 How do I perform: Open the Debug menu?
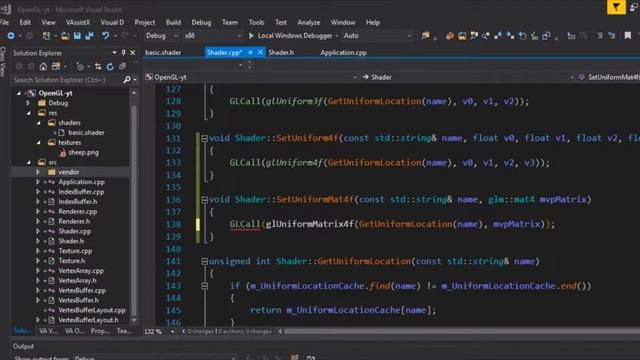[x=201, y=22]
